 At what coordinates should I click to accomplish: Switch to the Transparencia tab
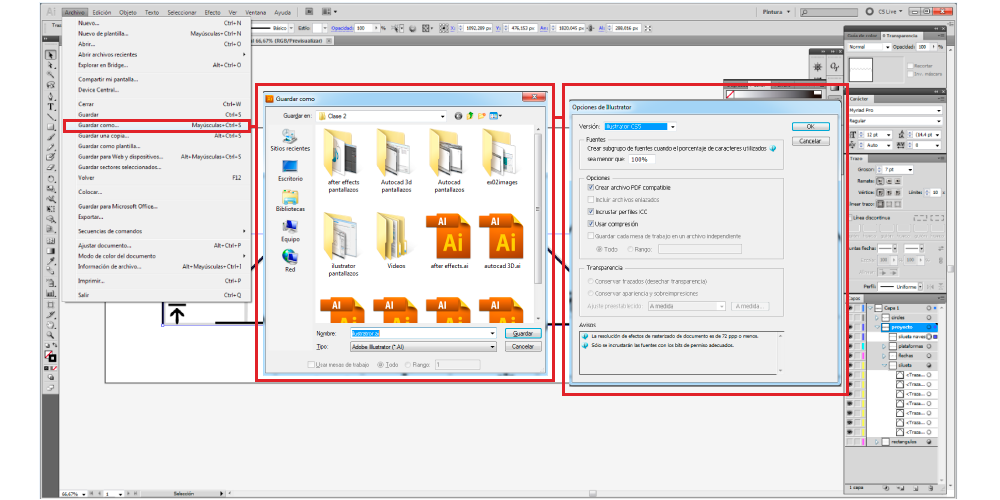click(x=900, y=36)
